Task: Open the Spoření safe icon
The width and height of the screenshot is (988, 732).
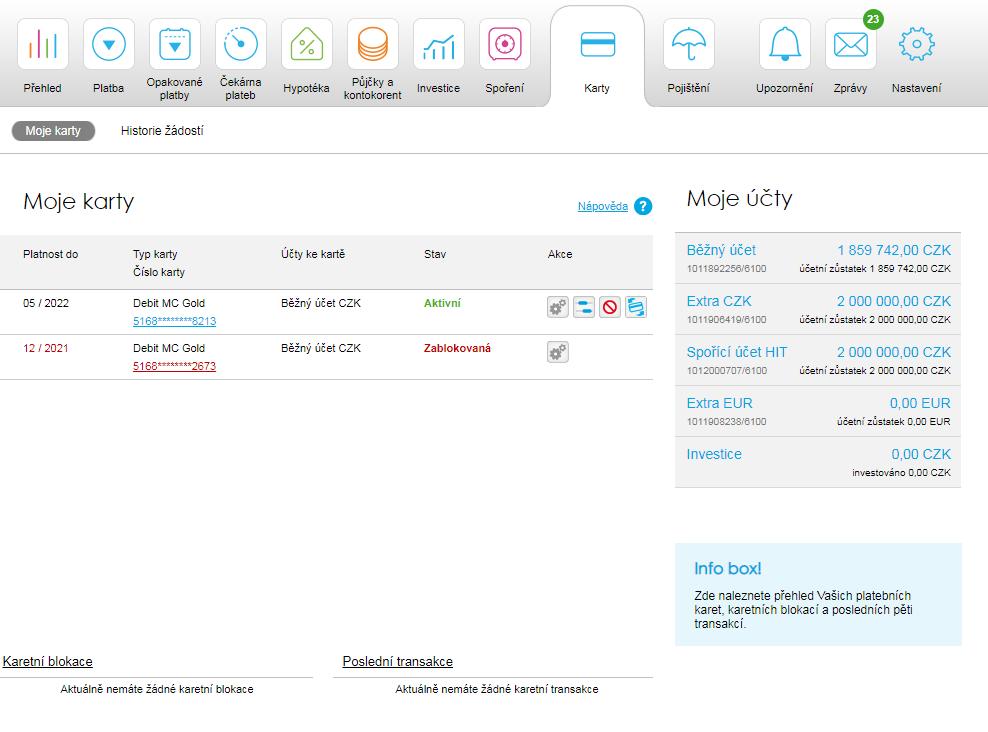Action: pos(505,44)
